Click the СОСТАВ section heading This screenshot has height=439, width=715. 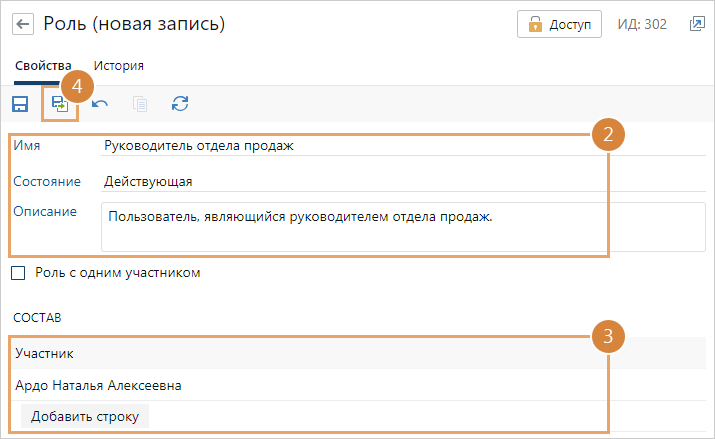(37, 317)
